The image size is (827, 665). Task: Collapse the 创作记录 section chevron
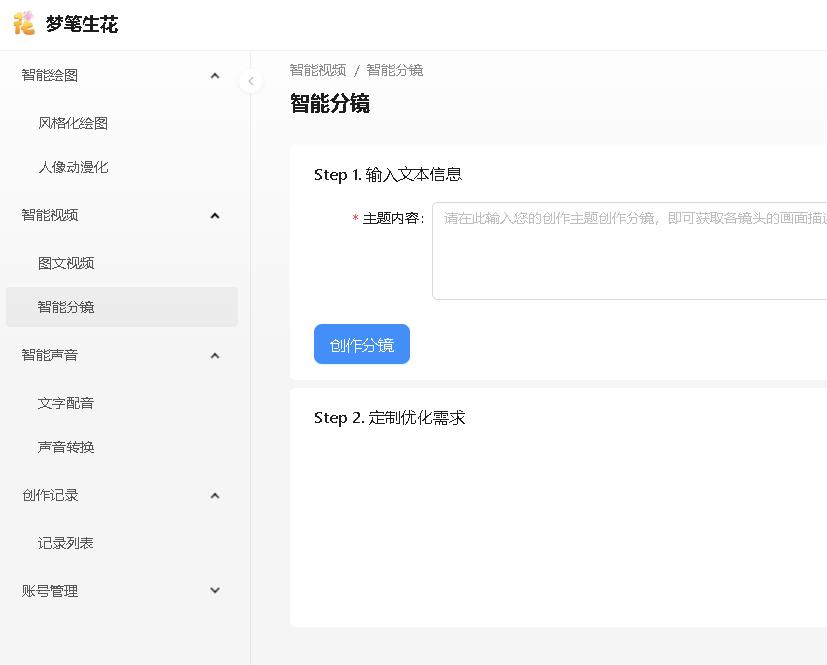[x=214, y=495]
